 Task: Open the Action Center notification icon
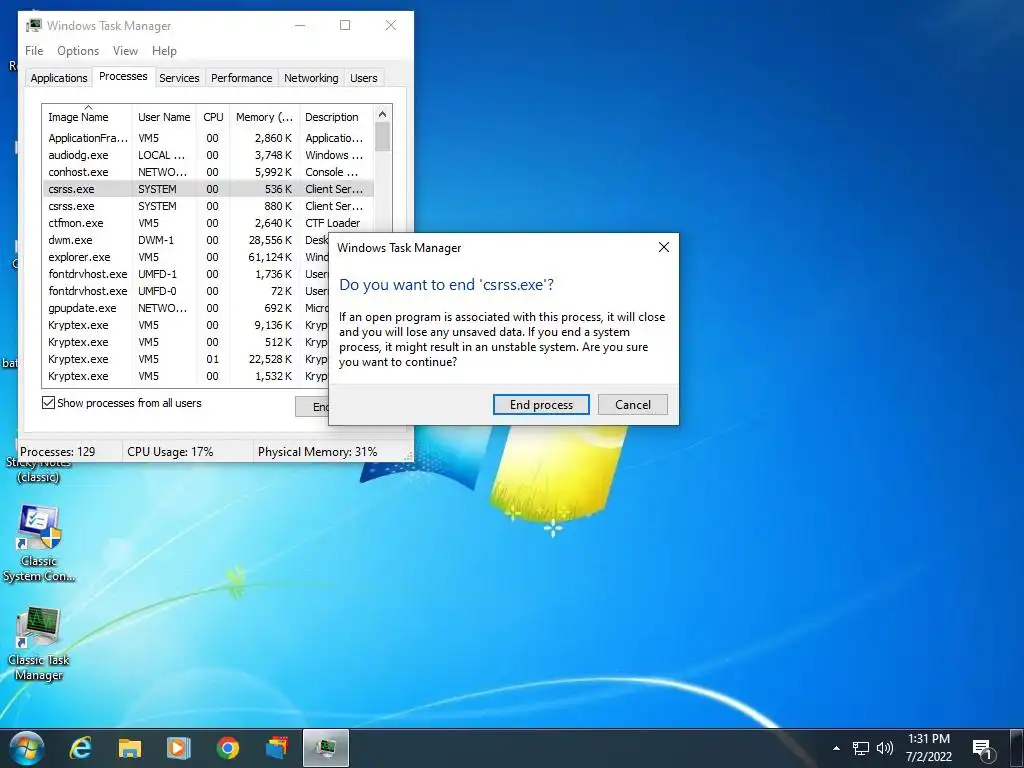983,750
